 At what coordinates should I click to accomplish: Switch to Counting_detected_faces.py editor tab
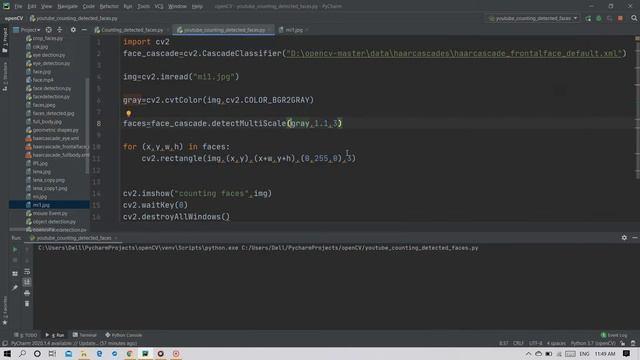pyautogui.click(x=129, y=30)
